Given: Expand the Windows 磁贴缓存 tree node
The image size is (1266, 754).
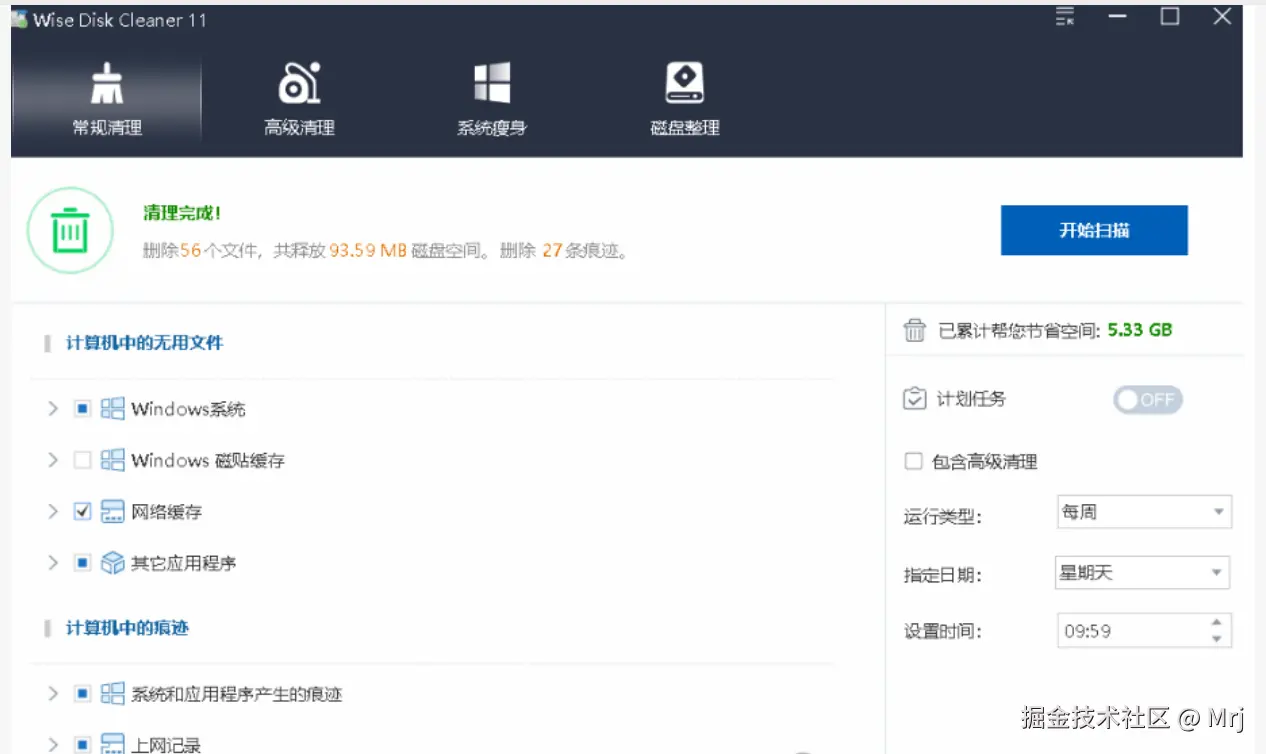Looking at the screenshot, I should click(x=53, y=460).
